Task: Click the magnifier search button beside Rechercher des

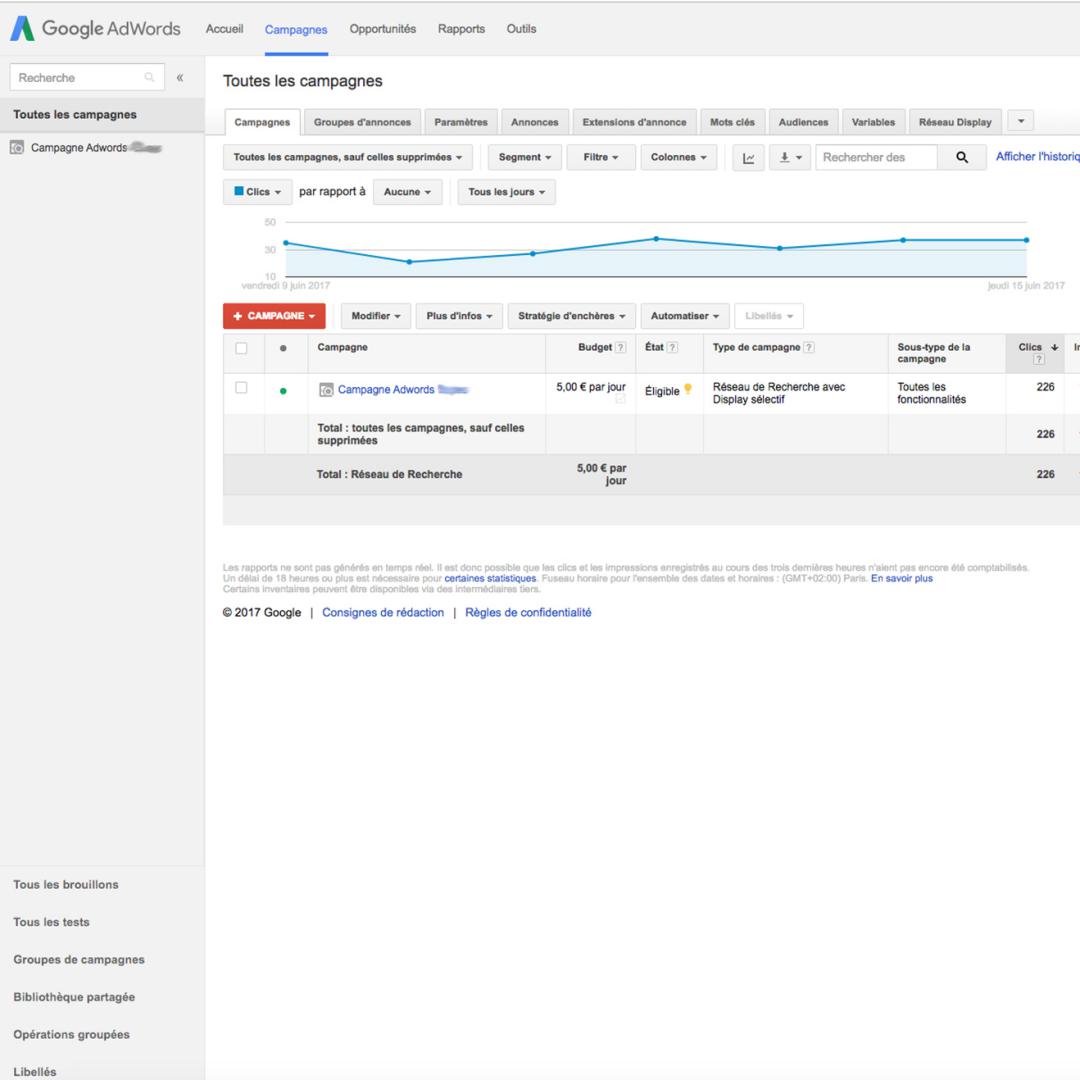Action: point(962,158)
